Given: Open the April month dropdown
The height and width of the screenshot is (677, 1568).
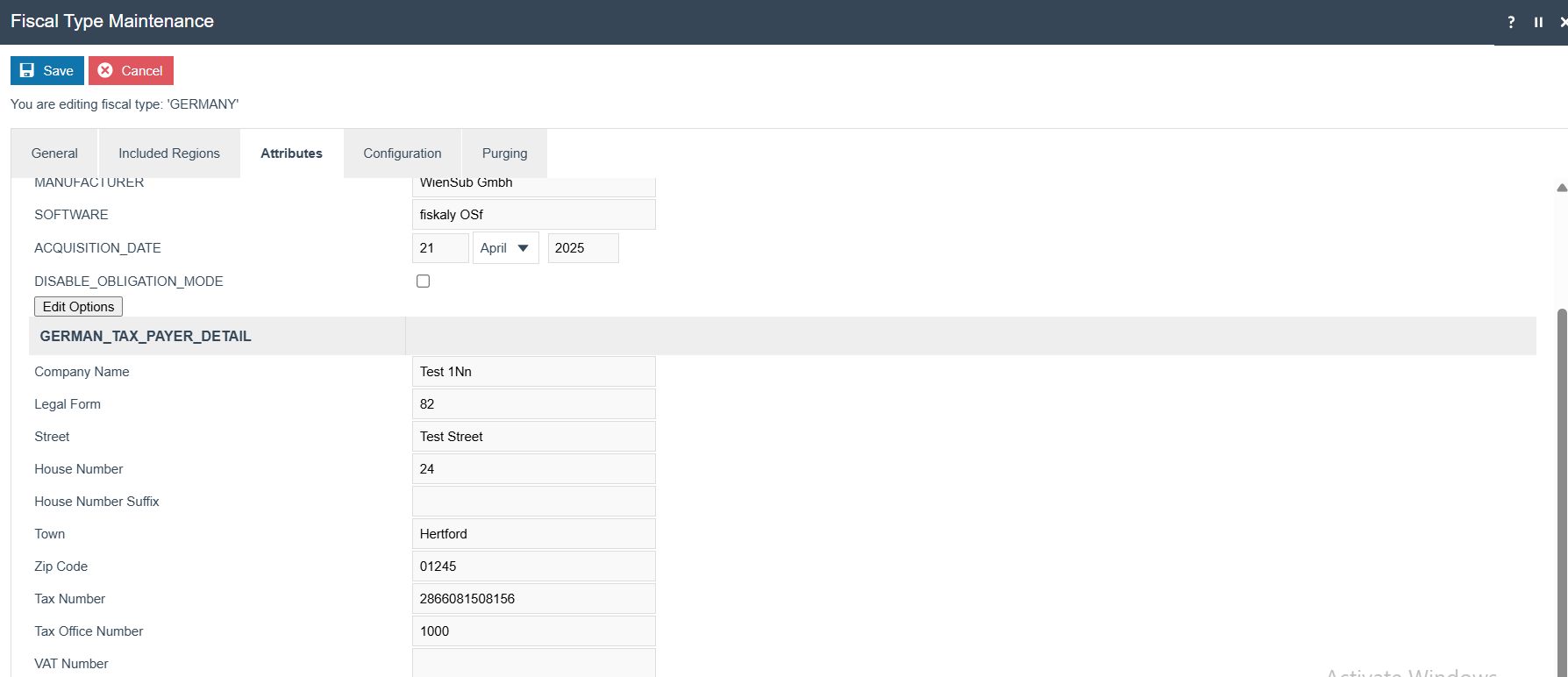Looking at the screenshot, I should pyautogui.click(x=505, y=248).
